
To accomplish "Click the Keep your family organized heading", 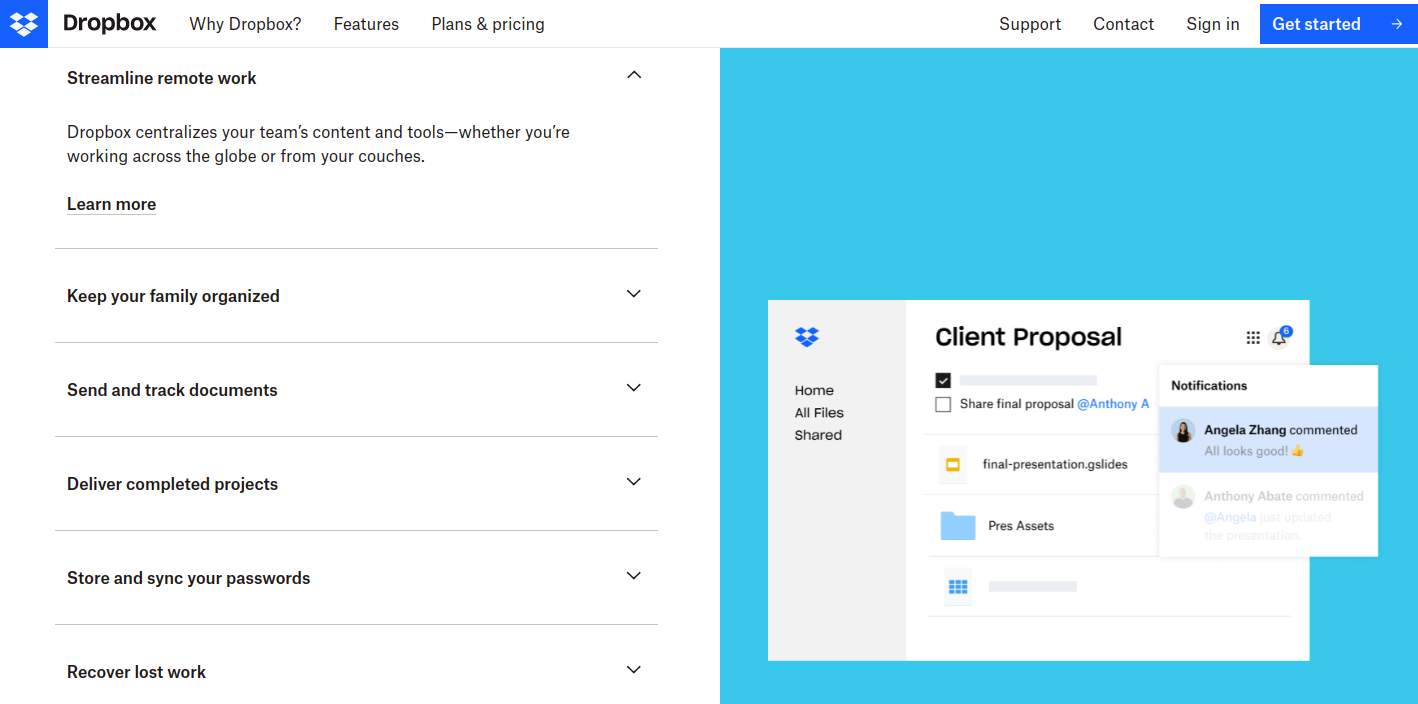I will click(173, 296).
